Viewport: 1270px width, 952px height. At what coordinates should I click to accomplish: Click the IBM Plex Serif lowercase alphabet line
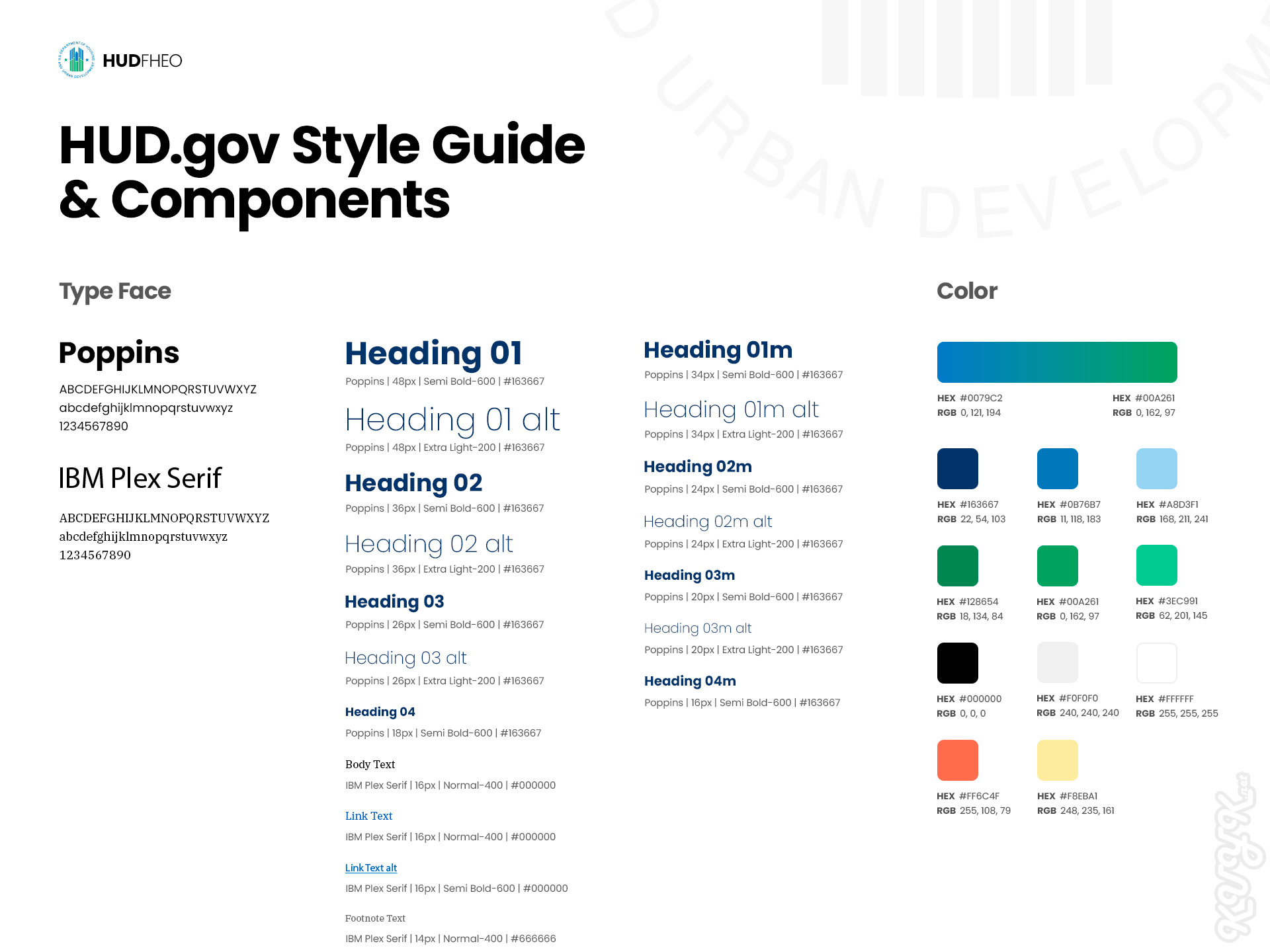pos(144,537)
